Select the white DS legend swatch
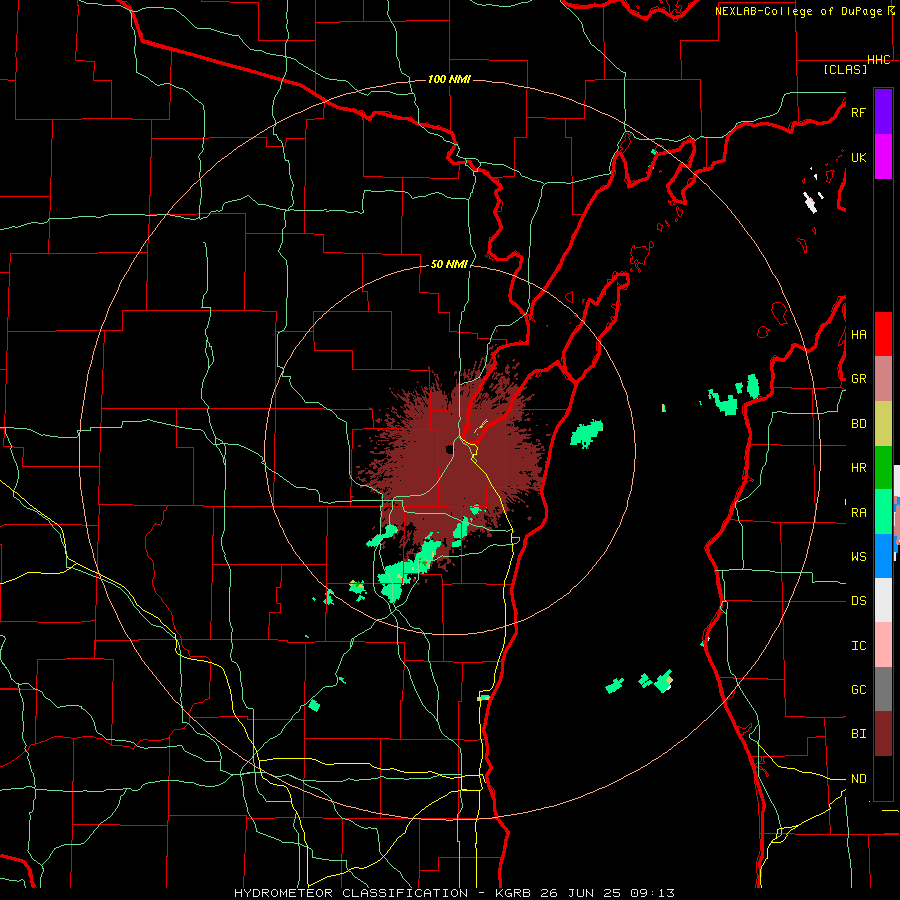The width and height of the screenshot is (900, 900). [883, 600]
